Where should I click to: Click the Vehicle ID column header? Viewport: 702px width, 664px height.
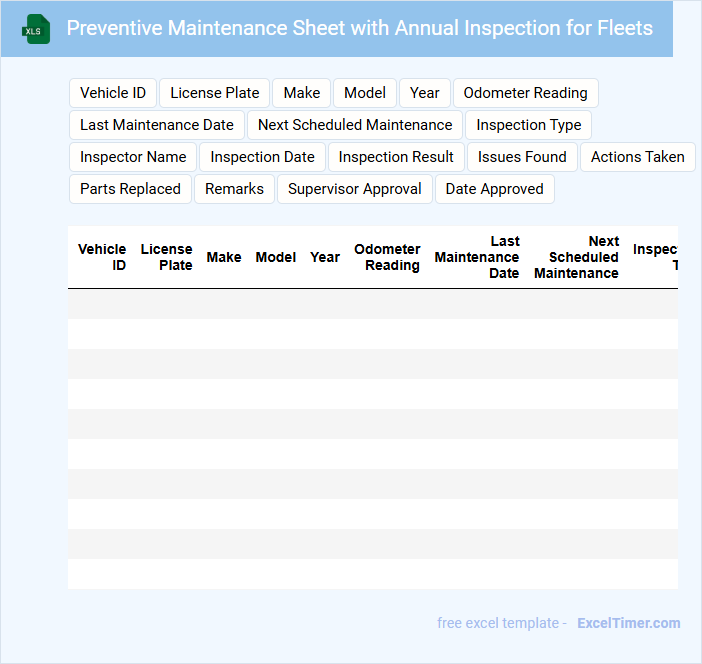click(x=102, y=257)
